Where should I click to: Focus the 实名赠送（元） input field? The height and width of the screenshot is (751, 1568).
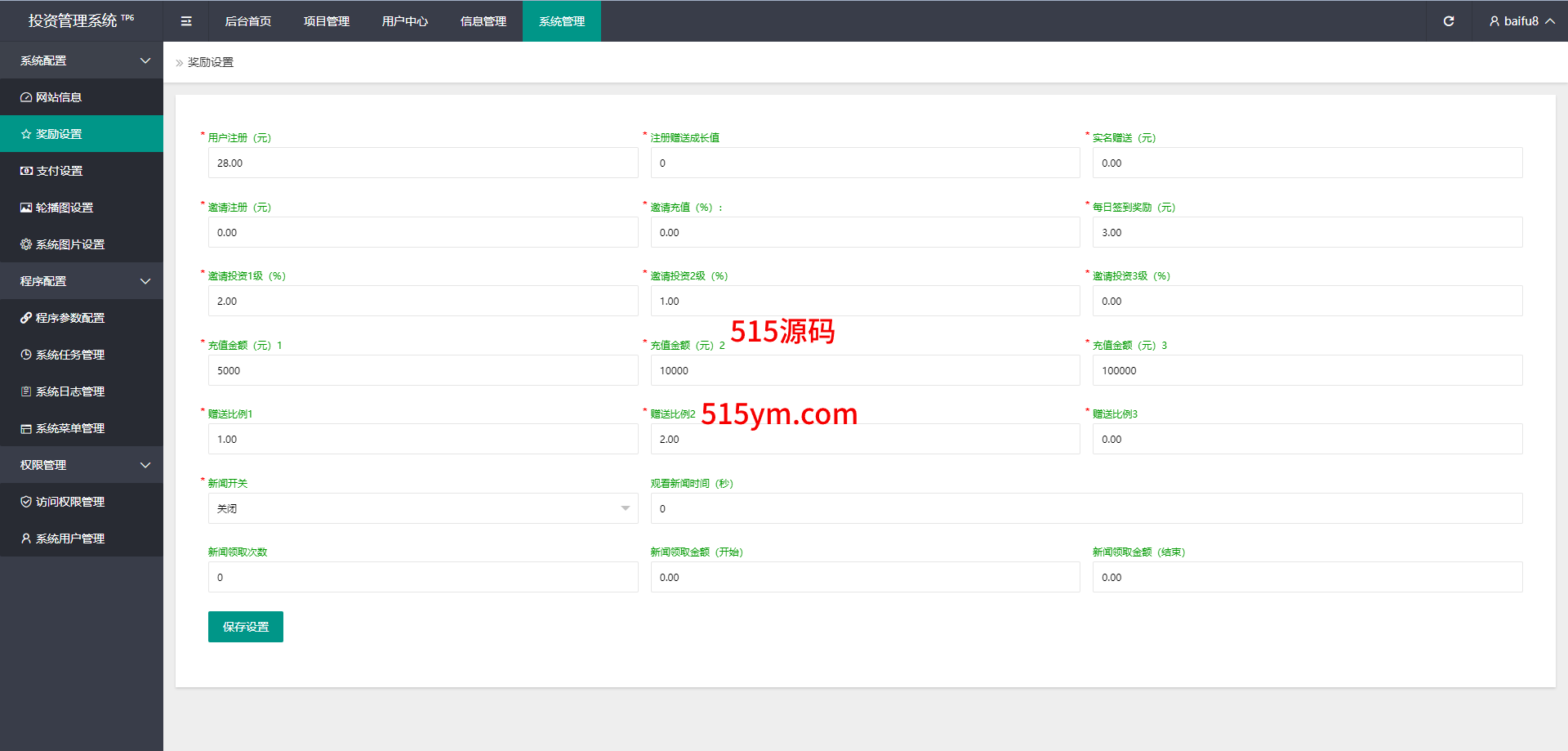(1307, 163)
